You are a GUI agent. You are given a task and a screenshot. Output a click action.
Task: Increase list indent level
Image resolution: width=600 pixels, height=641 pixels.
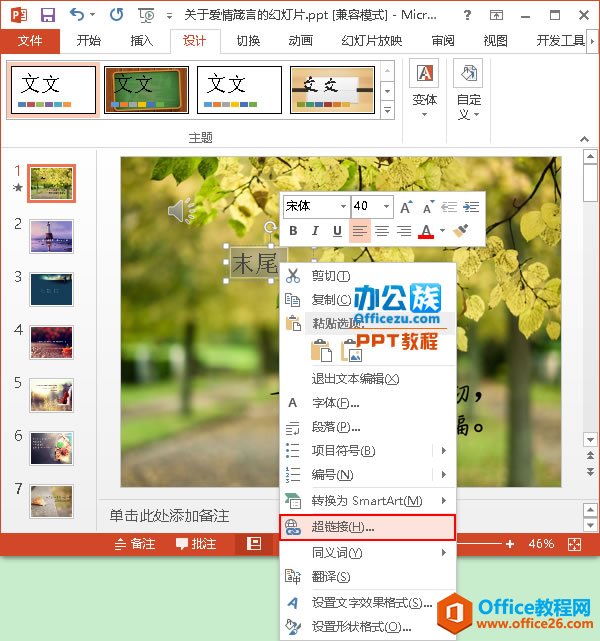click(x=471, y=207)
